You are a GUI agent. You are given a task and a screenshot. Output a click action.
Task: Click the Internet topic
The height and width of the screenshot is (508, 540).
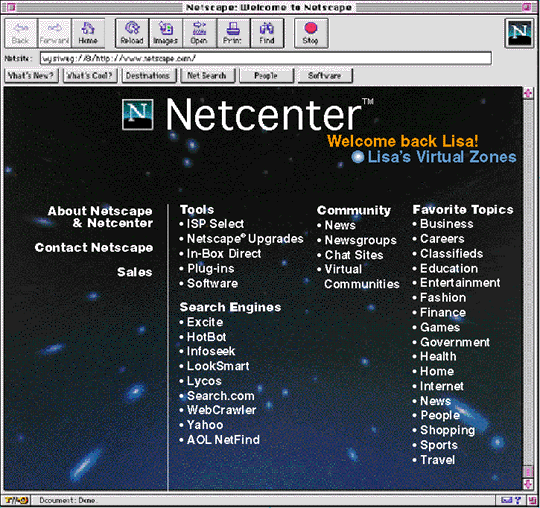coord(442,386)
